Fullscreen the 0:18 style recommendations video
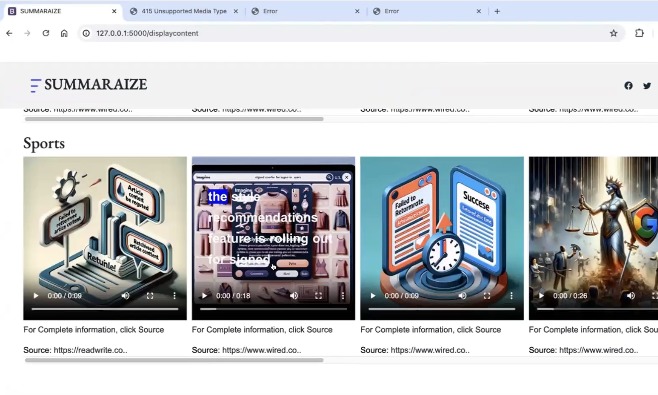This screenshot has height=395, width=658. tap(318, 296)
